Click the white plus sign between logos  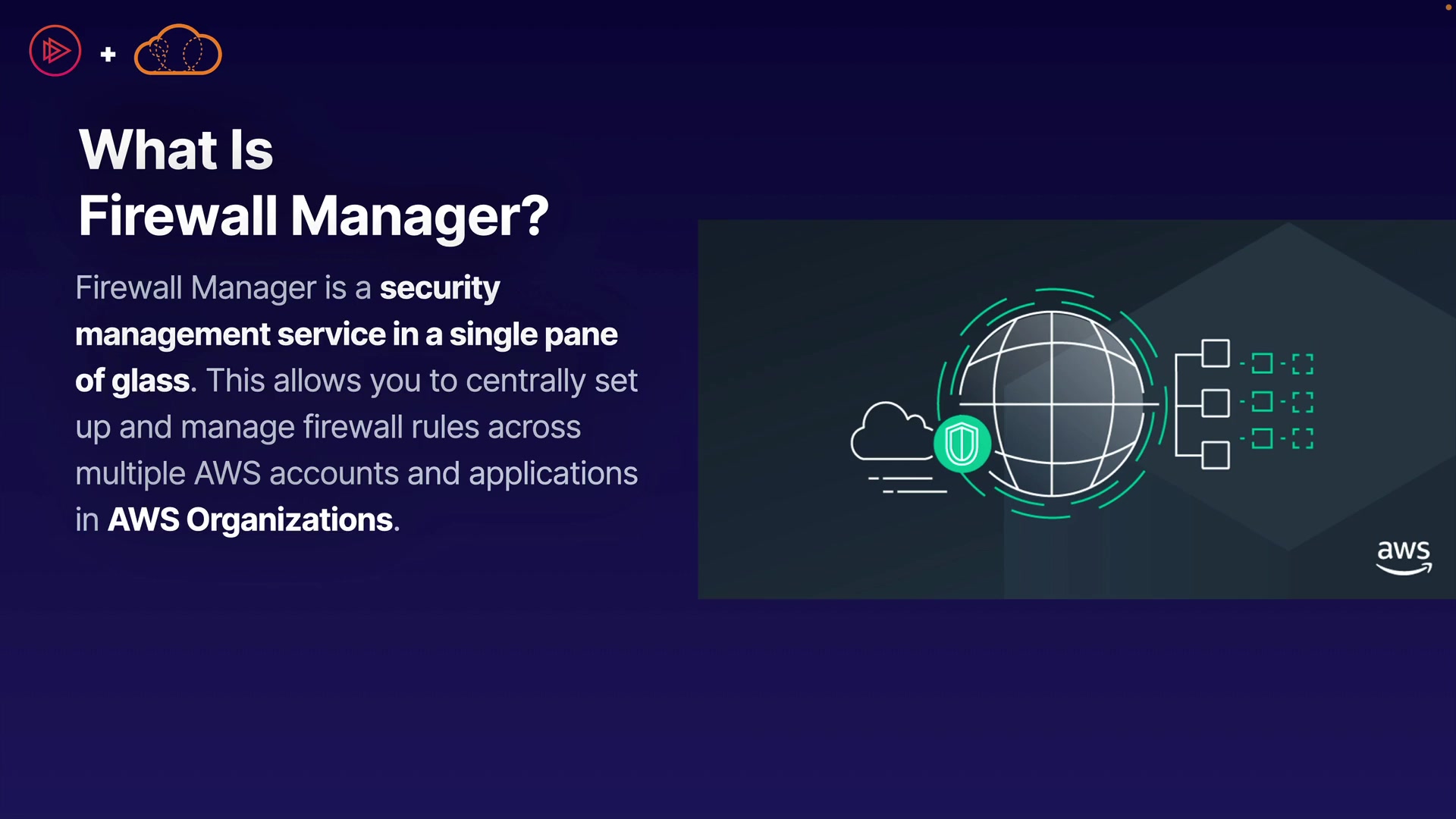click(108, 54)
